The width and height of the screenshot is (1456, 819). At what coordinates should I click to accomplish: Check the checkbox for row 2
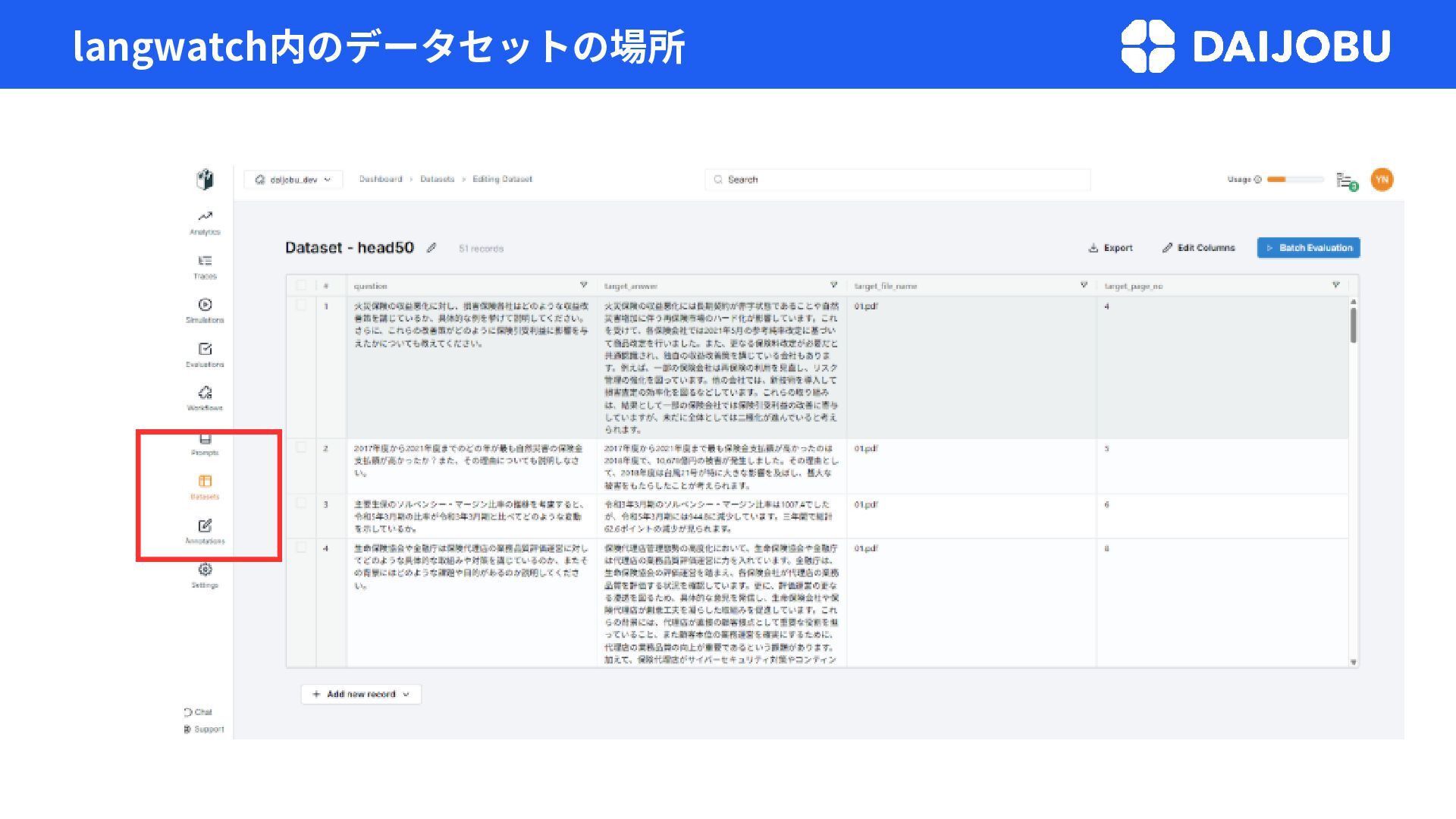[301, 448]
